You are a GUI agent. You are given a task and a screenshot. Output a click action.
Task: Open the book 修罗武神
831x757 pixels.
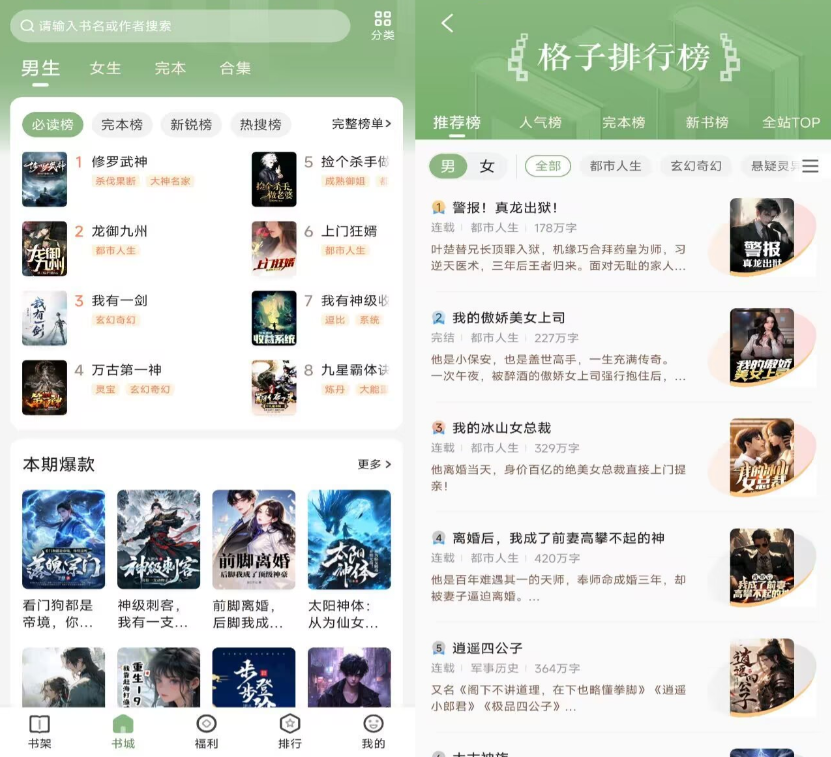[119, 162]
